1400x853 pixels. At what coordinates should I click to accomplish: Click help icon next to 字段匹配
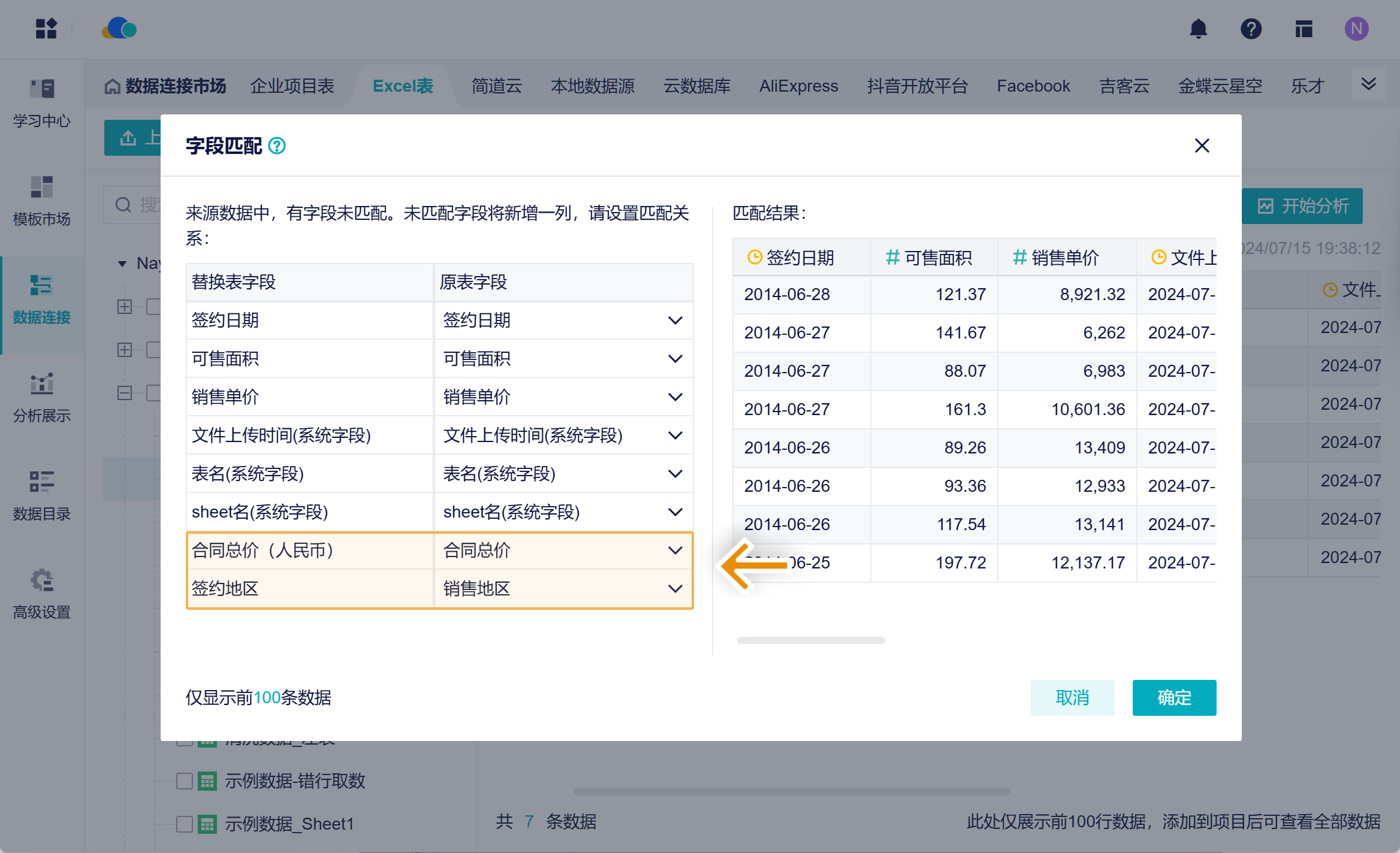tap(277, 146)
